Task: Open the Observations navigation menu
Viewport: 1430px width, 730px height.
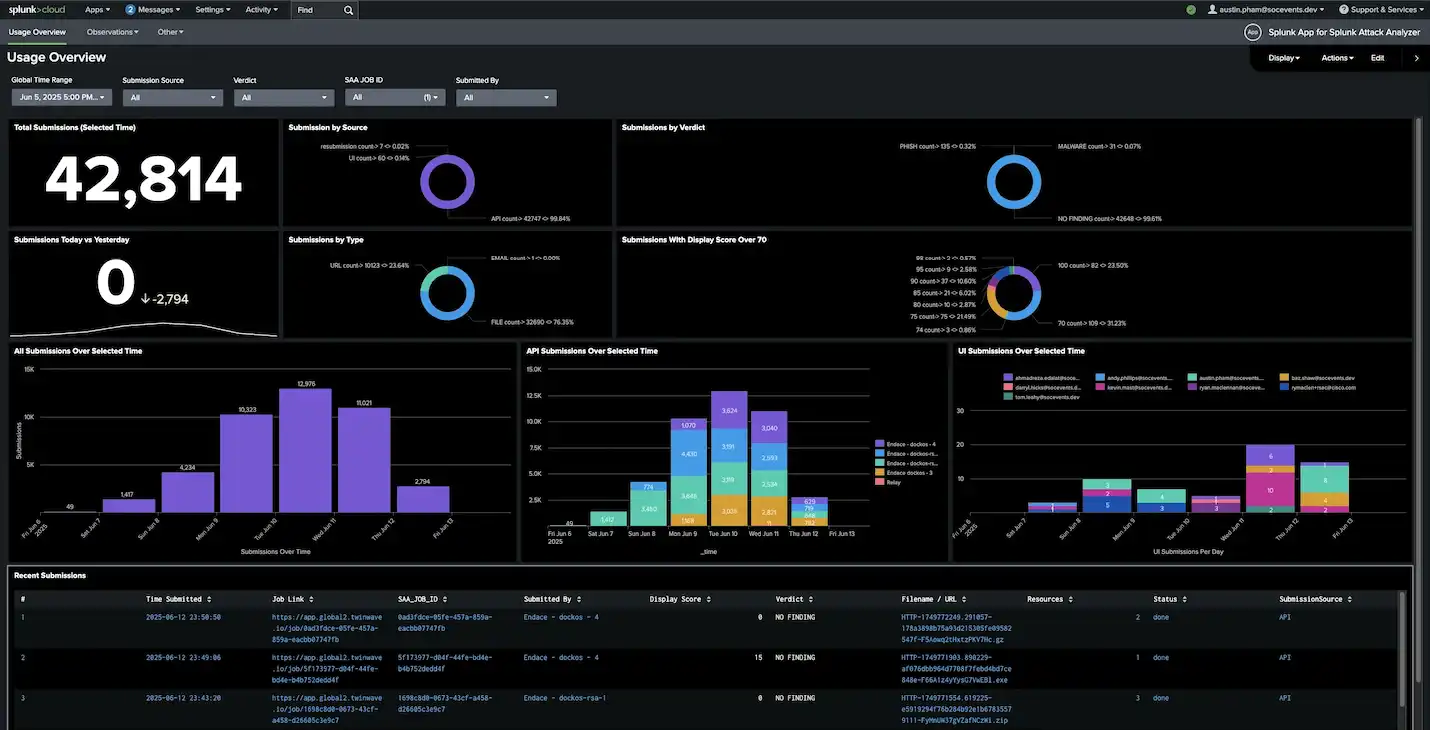Action: (112, 32)
